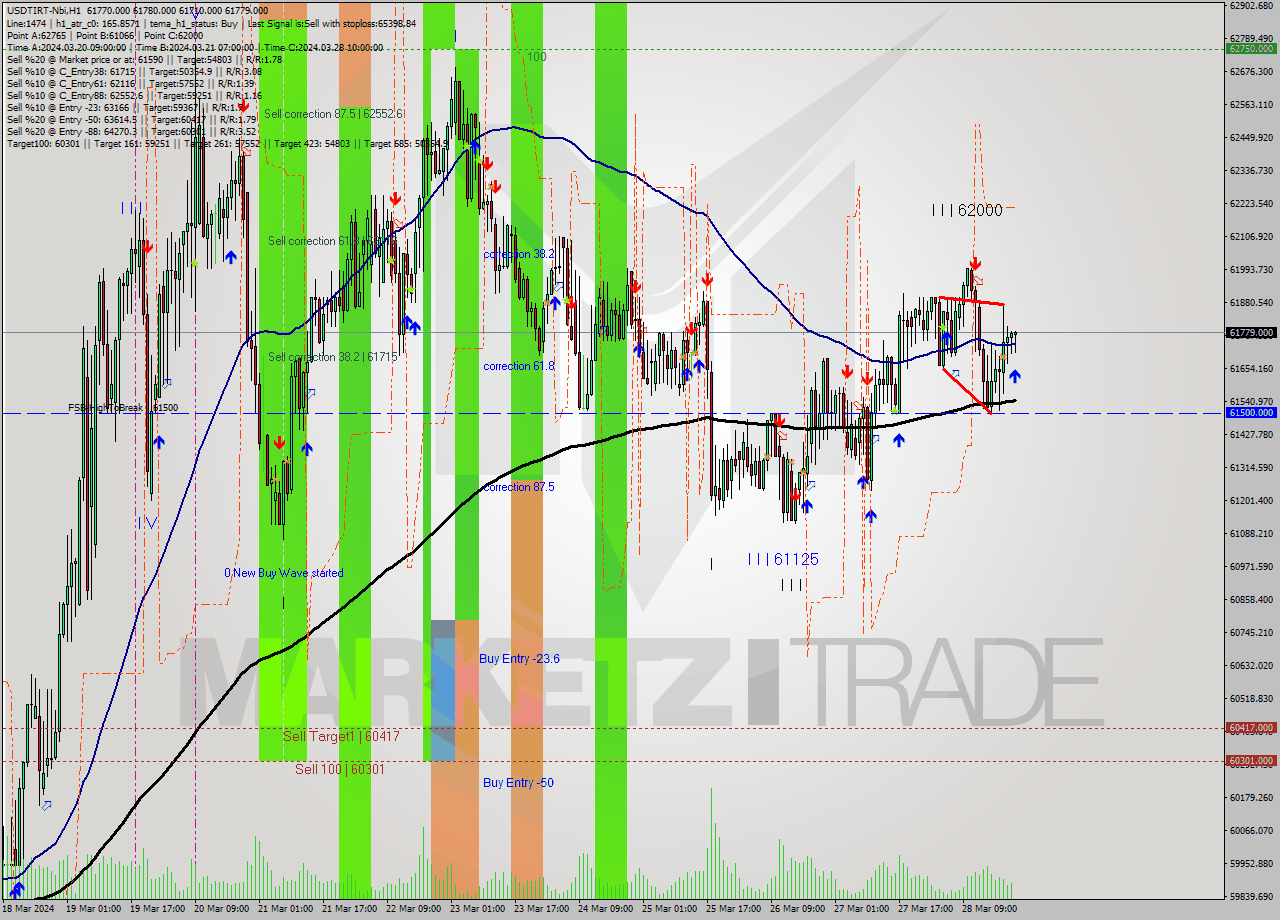The width and height of the screenshot is (1280, 920).
Task: Select the '19 Mar 17:00' time axis label
Action: [157, 910]
